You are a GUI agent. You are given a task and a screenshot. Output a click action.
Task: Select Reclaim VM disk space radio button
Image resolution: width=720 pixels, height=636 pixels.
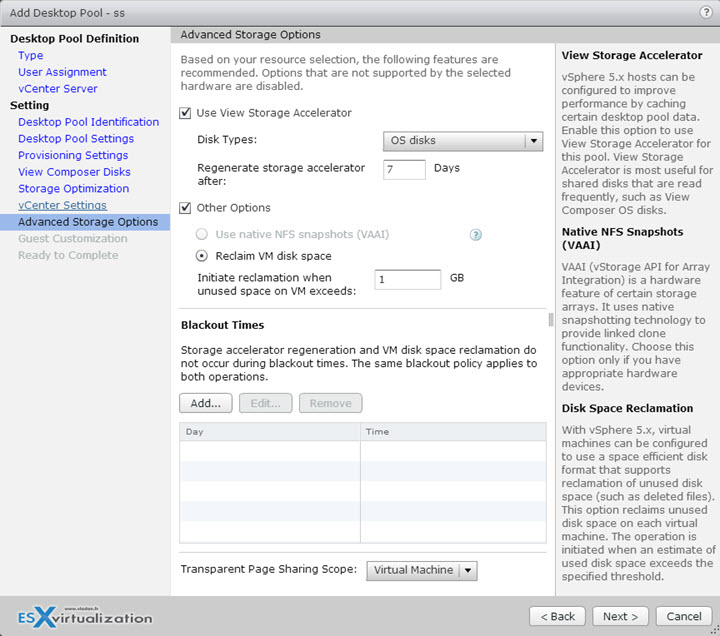(202, 256)
